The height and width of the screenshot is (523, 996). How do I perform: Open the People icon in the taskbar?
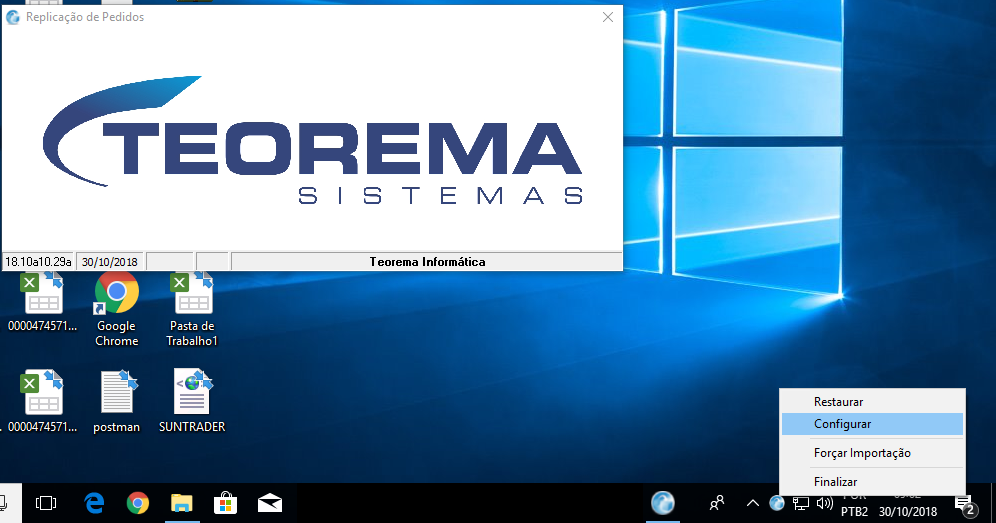tap(717, 503)
